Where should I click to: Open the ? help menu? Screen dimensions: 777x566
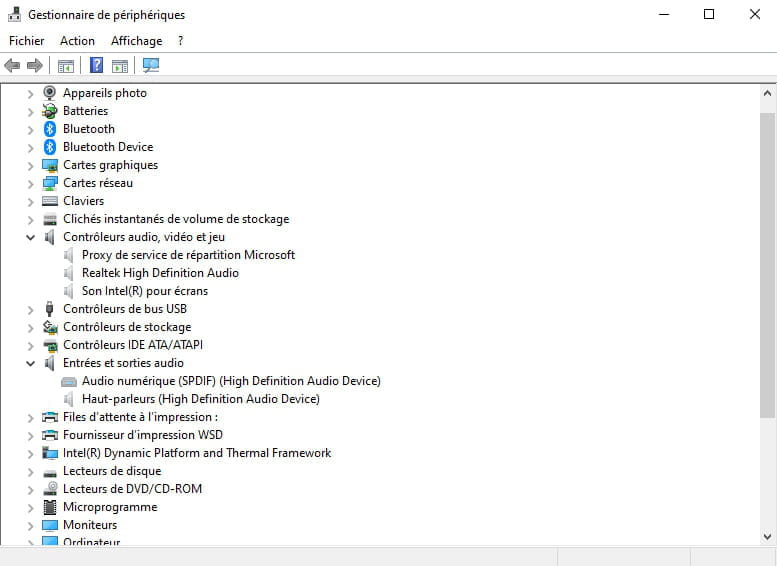pyautogui.click(x=180, y=41)
